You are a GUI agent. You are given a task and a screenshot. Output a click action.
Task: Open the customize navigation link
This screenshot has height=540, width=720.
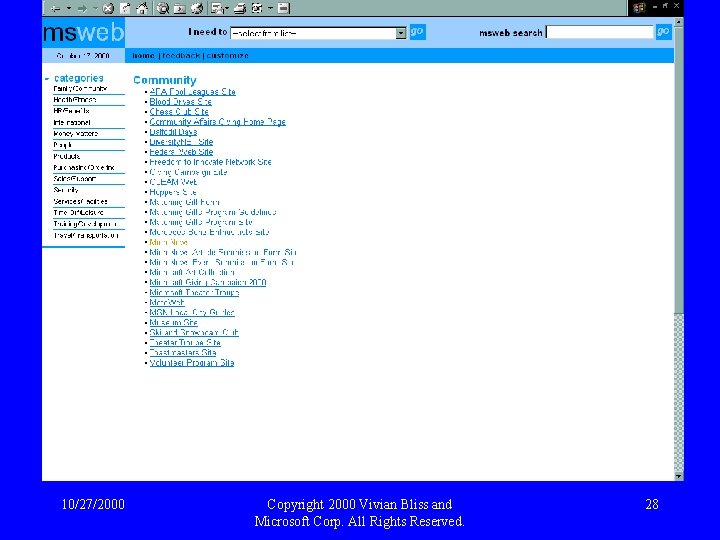(227, 56)
